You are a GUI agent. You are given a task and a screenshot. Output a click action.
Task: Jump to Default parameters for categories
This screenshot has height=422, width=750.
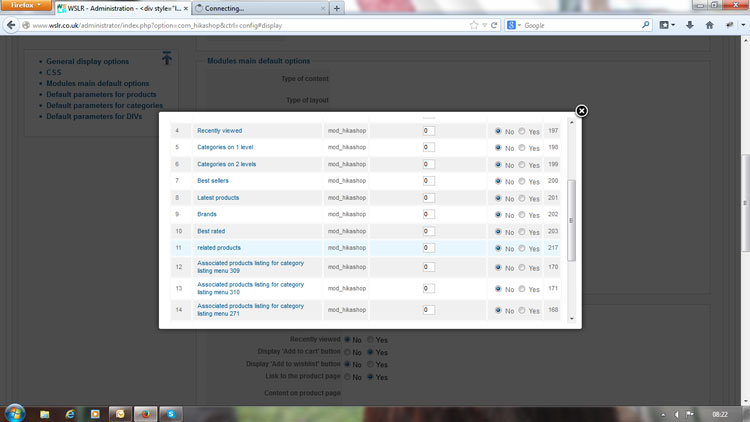pyautogui.click(x=105, y=105)
